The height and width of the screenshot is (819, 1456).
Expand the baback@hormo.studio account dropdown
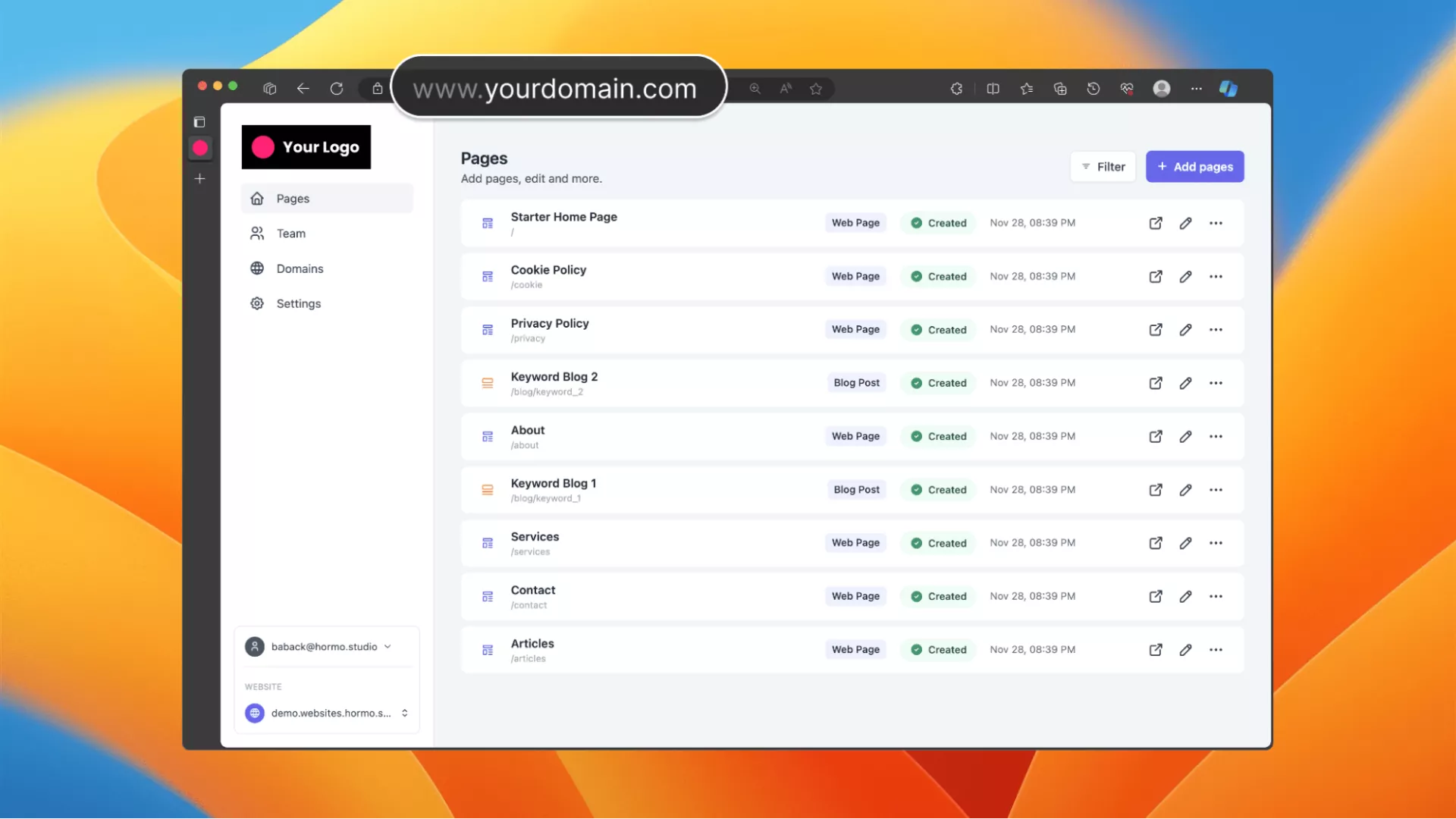(x=326, y=647)
